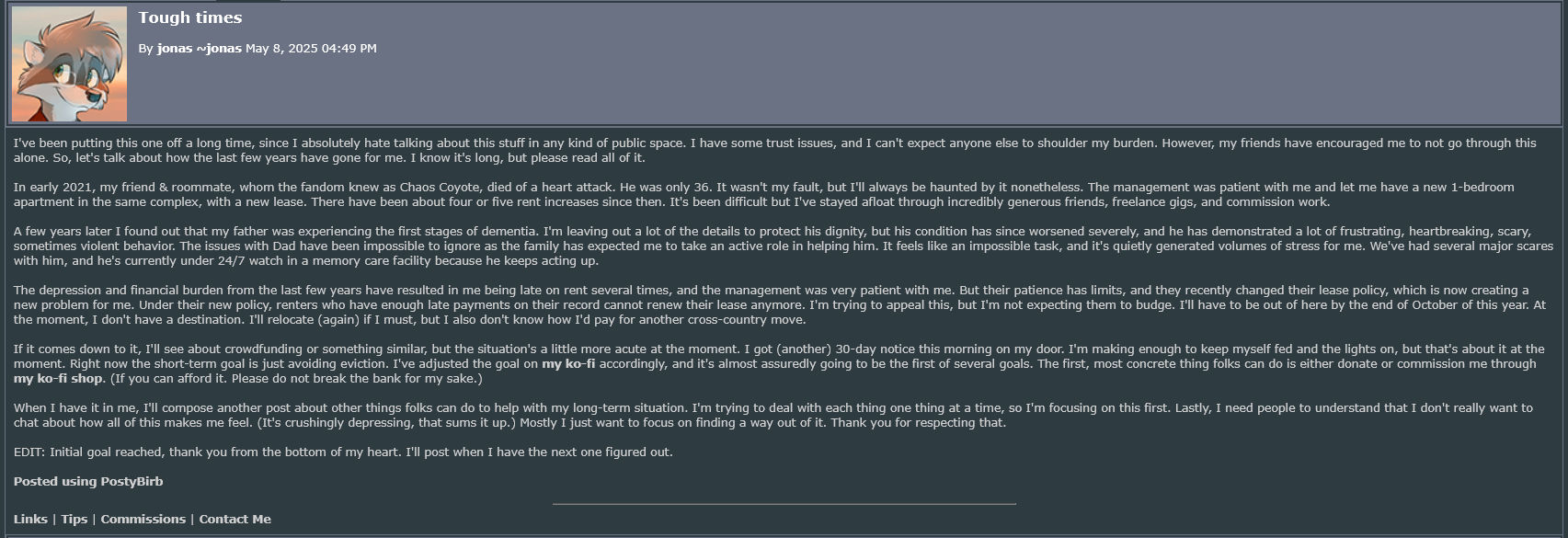This screenshot has width=1568, height=538.
Task: Click the paragraph about the lease policy
Action: [x=780, y=305]
